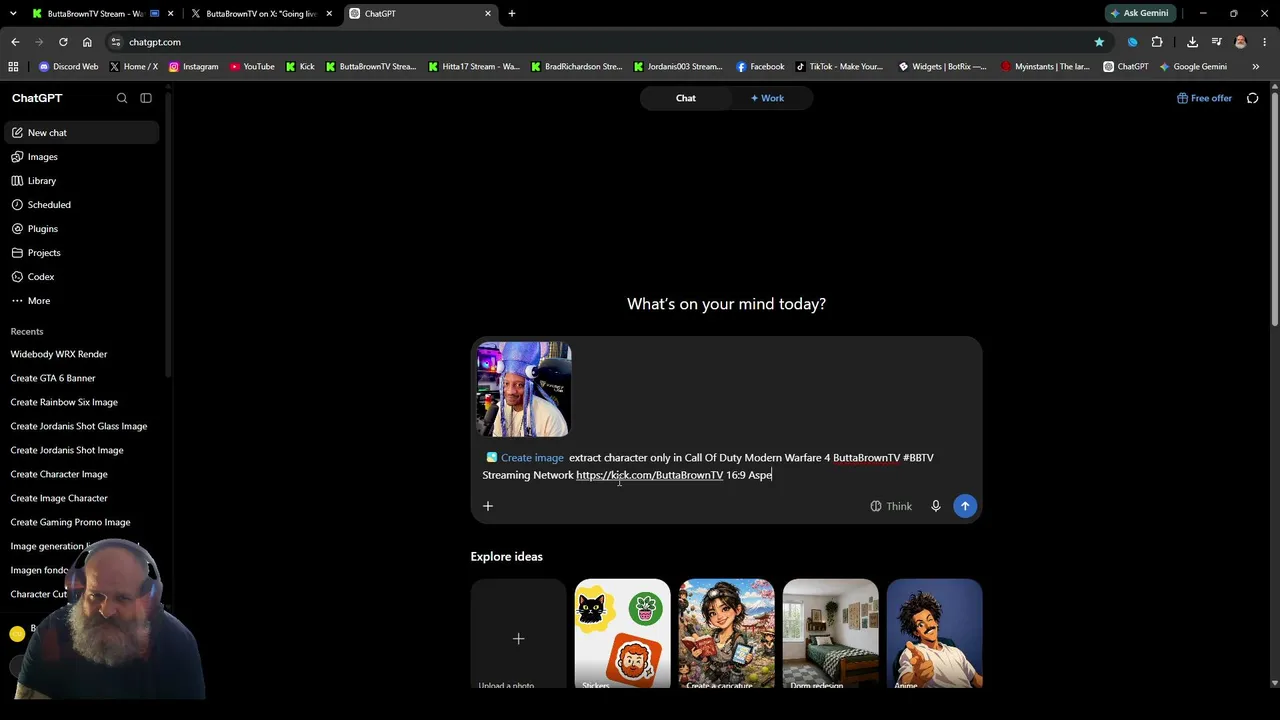Open Library in the sidebar
The height and width of the screenshot is (720, 1280).
(80, 181)
